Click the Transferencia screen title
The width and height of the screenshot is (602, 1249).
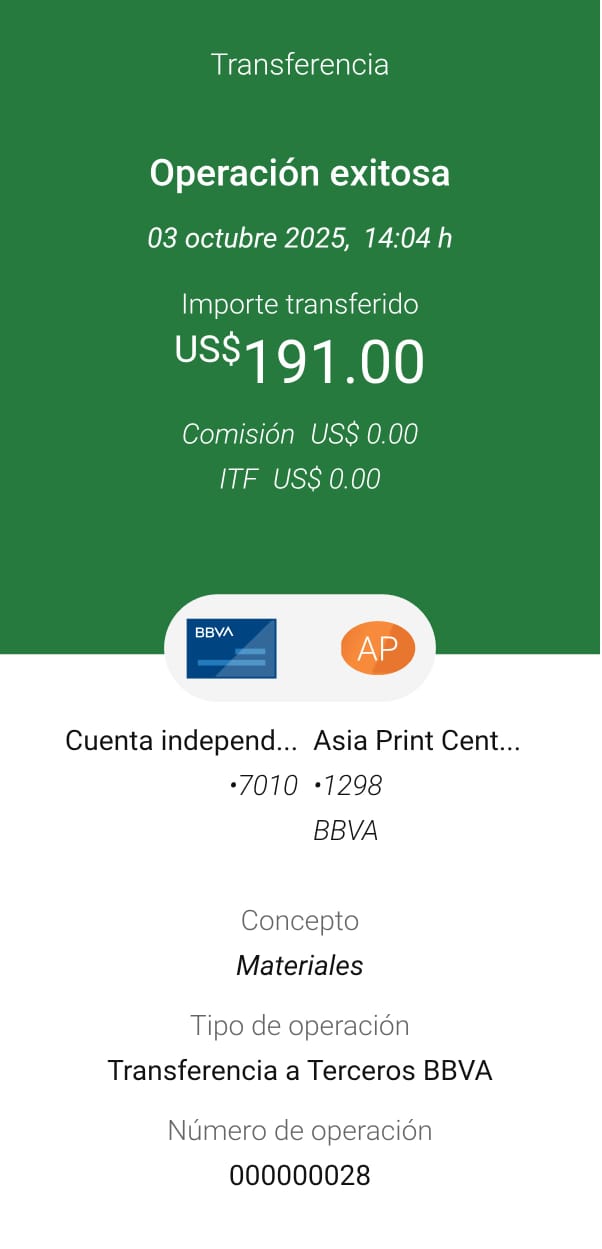point(300,65)
